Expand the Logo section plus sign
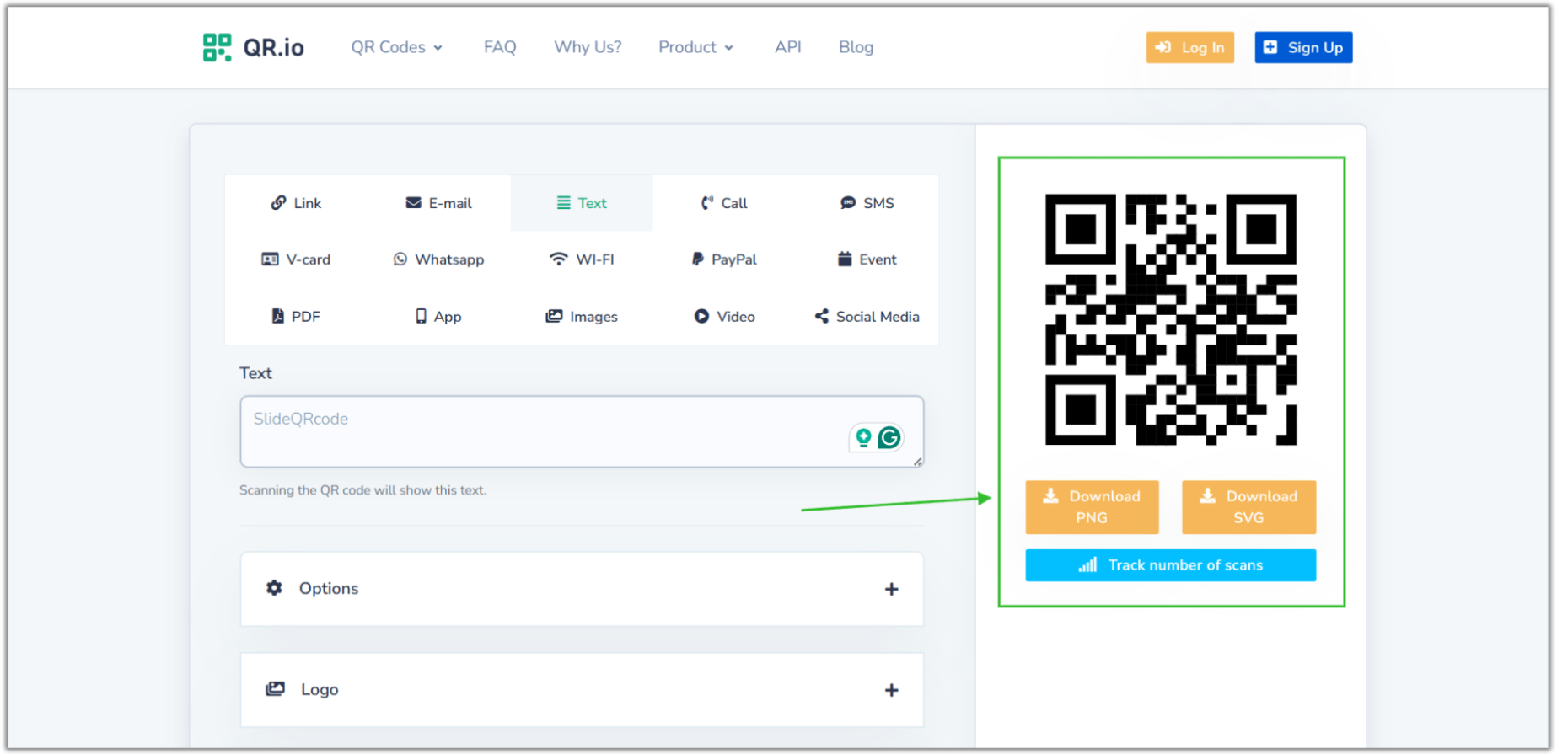The image size is (1568, 754). click(891, 690)
